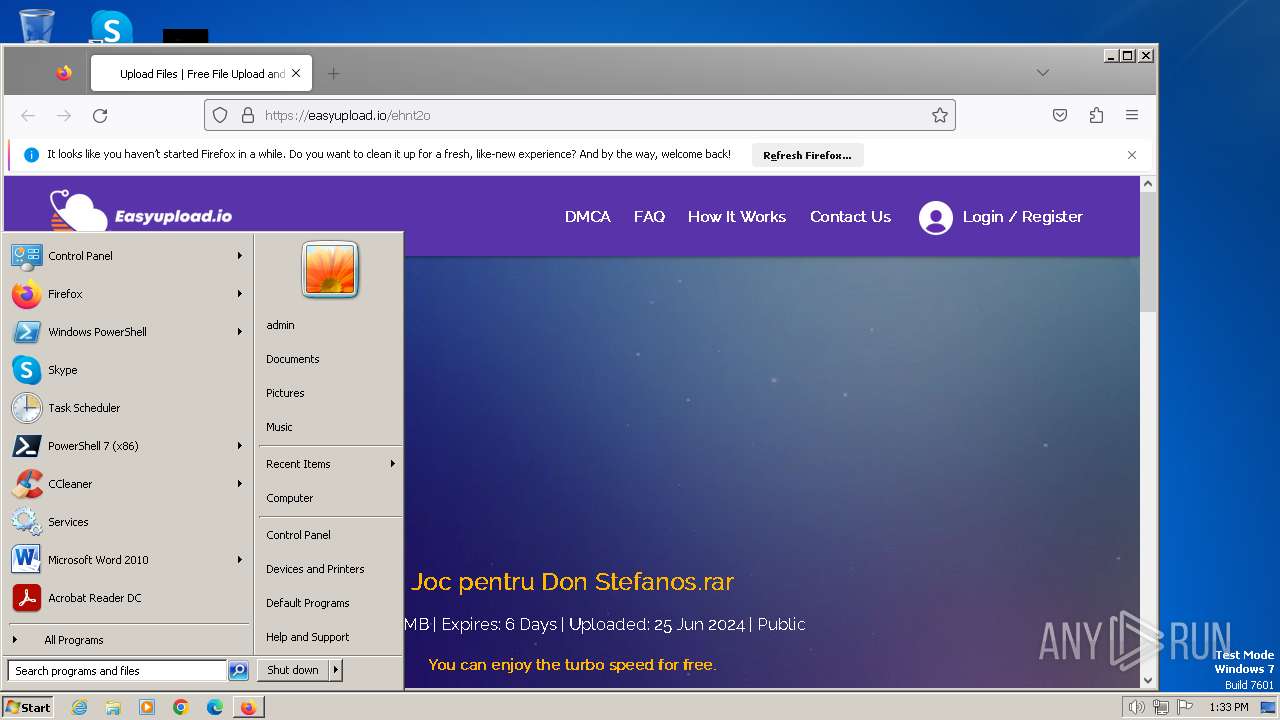The width and height of the screenshot is (1280, 720).
Task: Click the page vertical scrollbar down arrow
Action: tap(1148, 680)
